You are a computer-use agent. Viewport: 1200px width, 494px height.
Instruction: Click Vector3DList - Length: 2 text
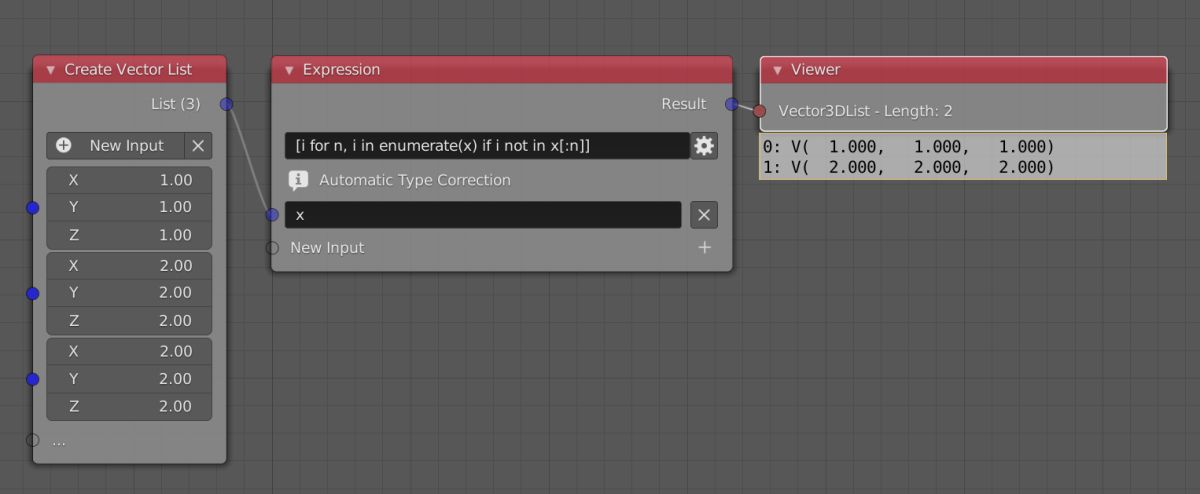865,111
